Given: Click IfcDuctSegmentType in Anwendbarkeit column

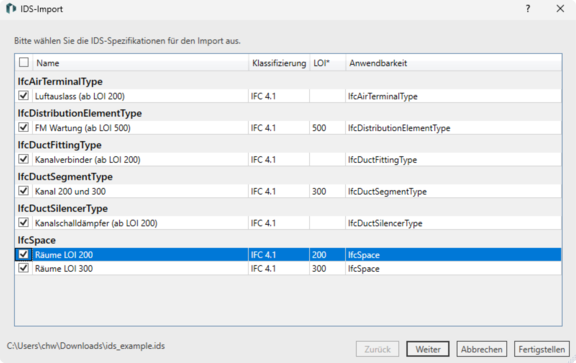Looking at the screenshot, I should click(387, 191).
